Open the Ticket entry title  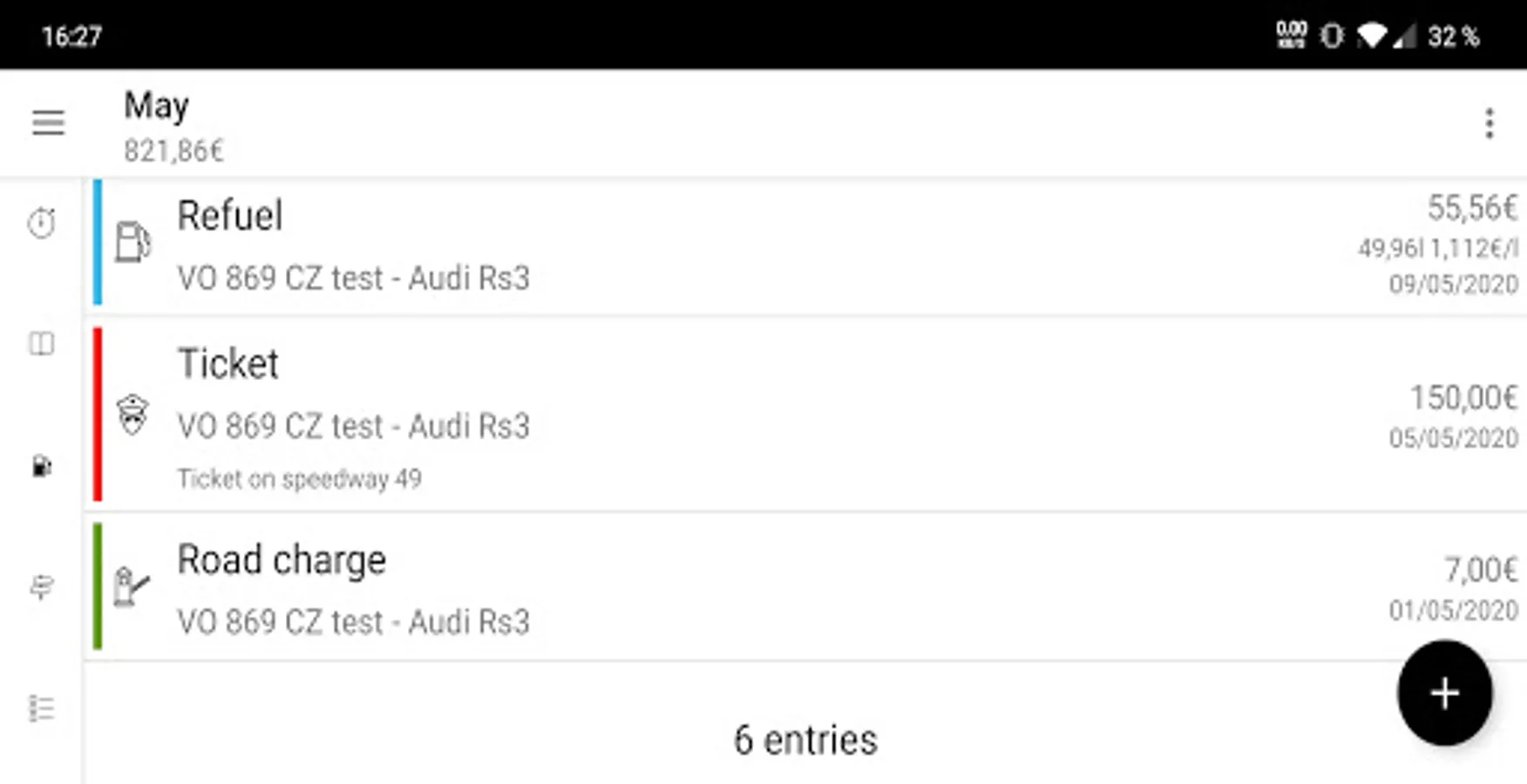(x=227, y=363)
